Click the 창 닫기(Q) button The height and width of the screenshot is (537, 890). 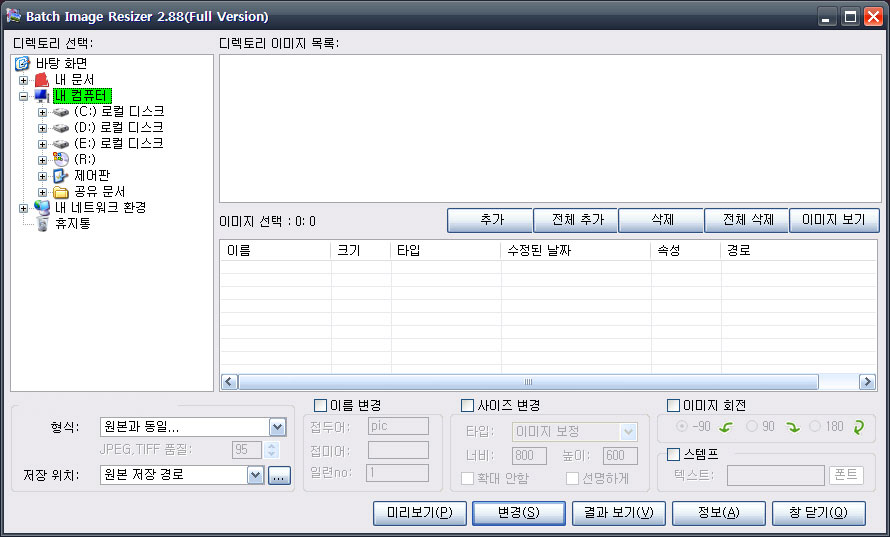[x=818, y=513]
